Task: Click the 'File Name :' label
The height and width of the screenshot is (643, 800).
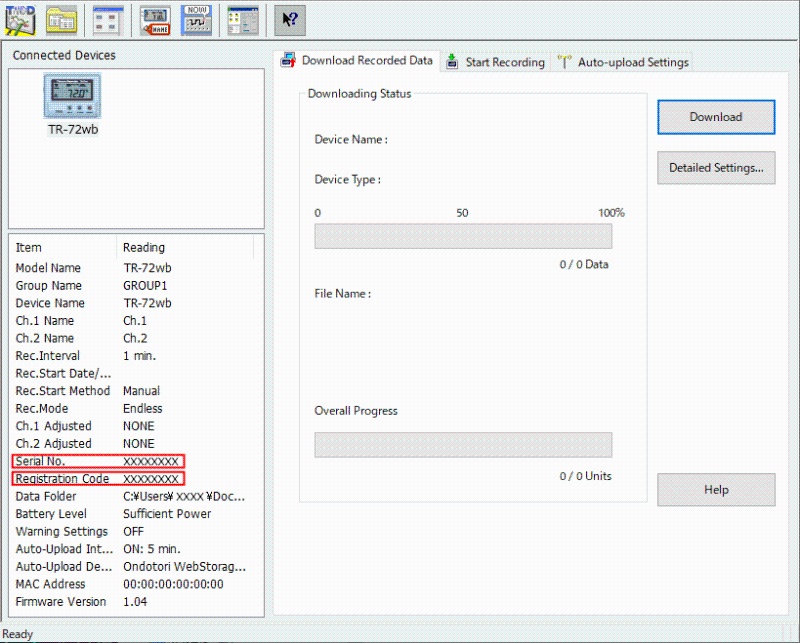Action: [343, 294]
